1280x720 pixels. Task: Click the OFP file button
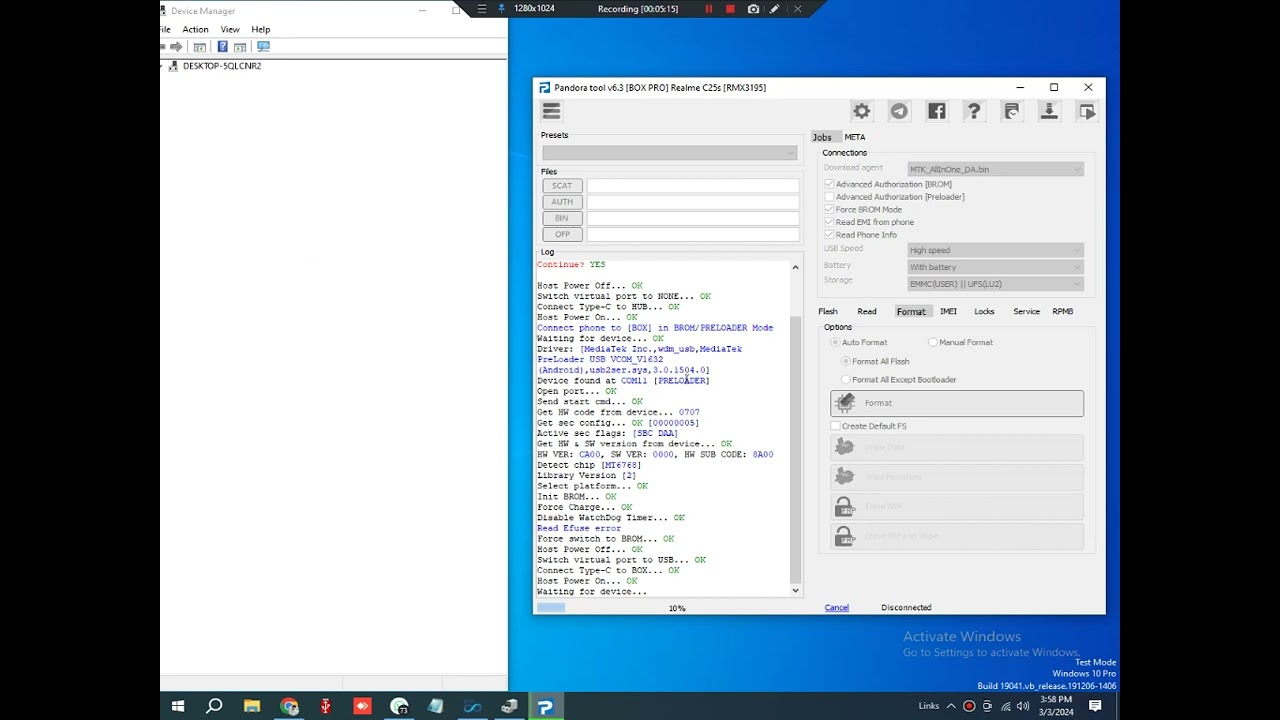[562, 234]
